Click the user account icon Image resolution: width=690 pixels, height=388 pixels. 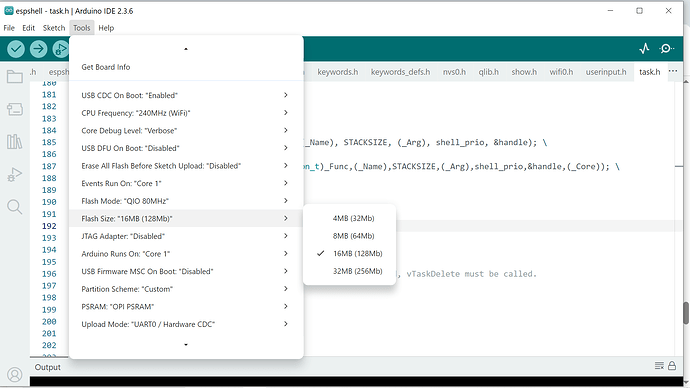(x=15, y=375)
